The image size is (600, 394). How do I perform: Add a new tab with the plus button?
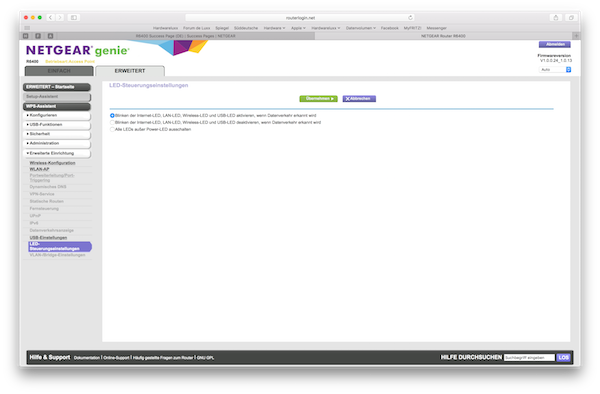576,36
